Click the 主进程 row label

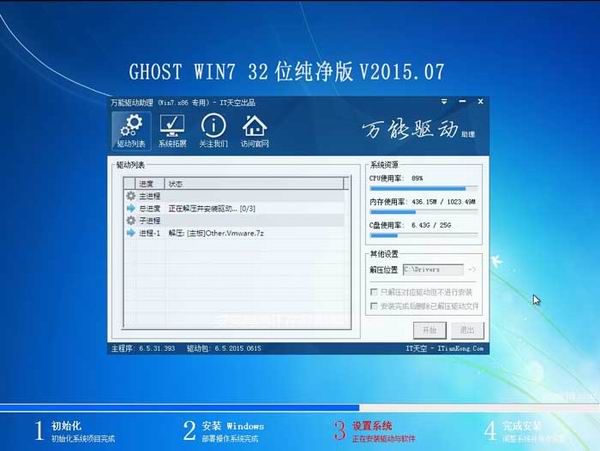(150, 196)
